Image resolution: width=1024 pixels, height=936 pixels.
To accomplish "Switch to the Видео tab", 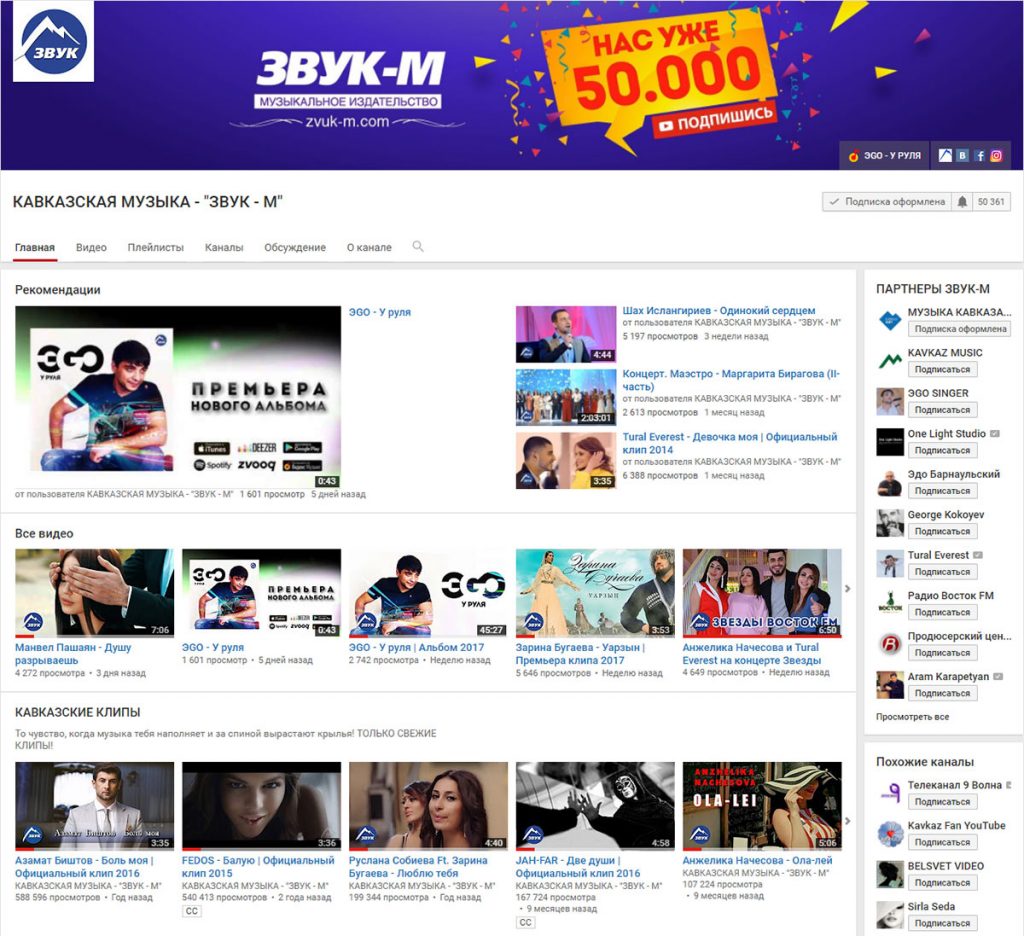I will 91,248.
